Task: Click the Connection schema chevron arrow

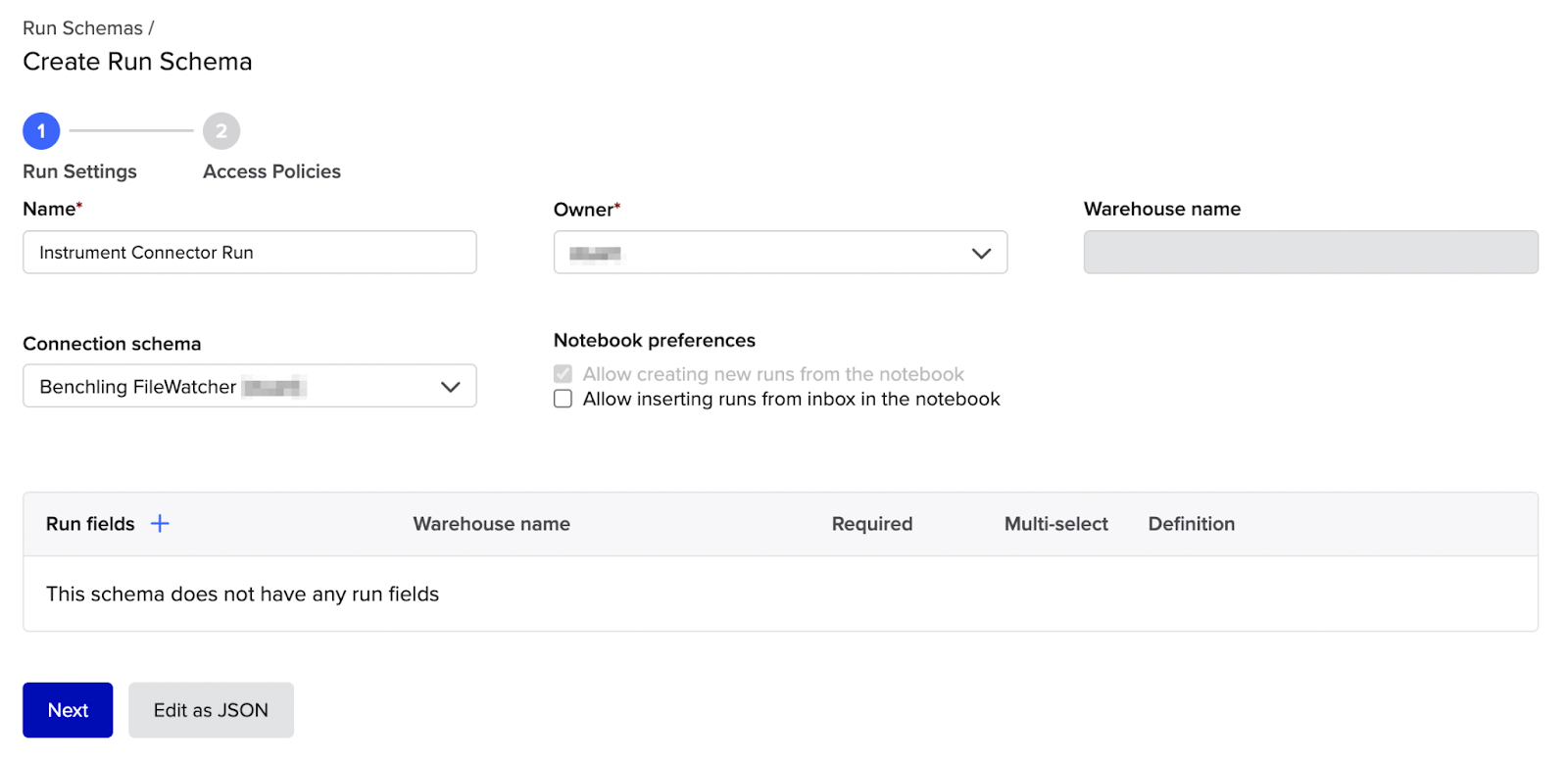Action: pyautogui.click(x=450, y=387)
